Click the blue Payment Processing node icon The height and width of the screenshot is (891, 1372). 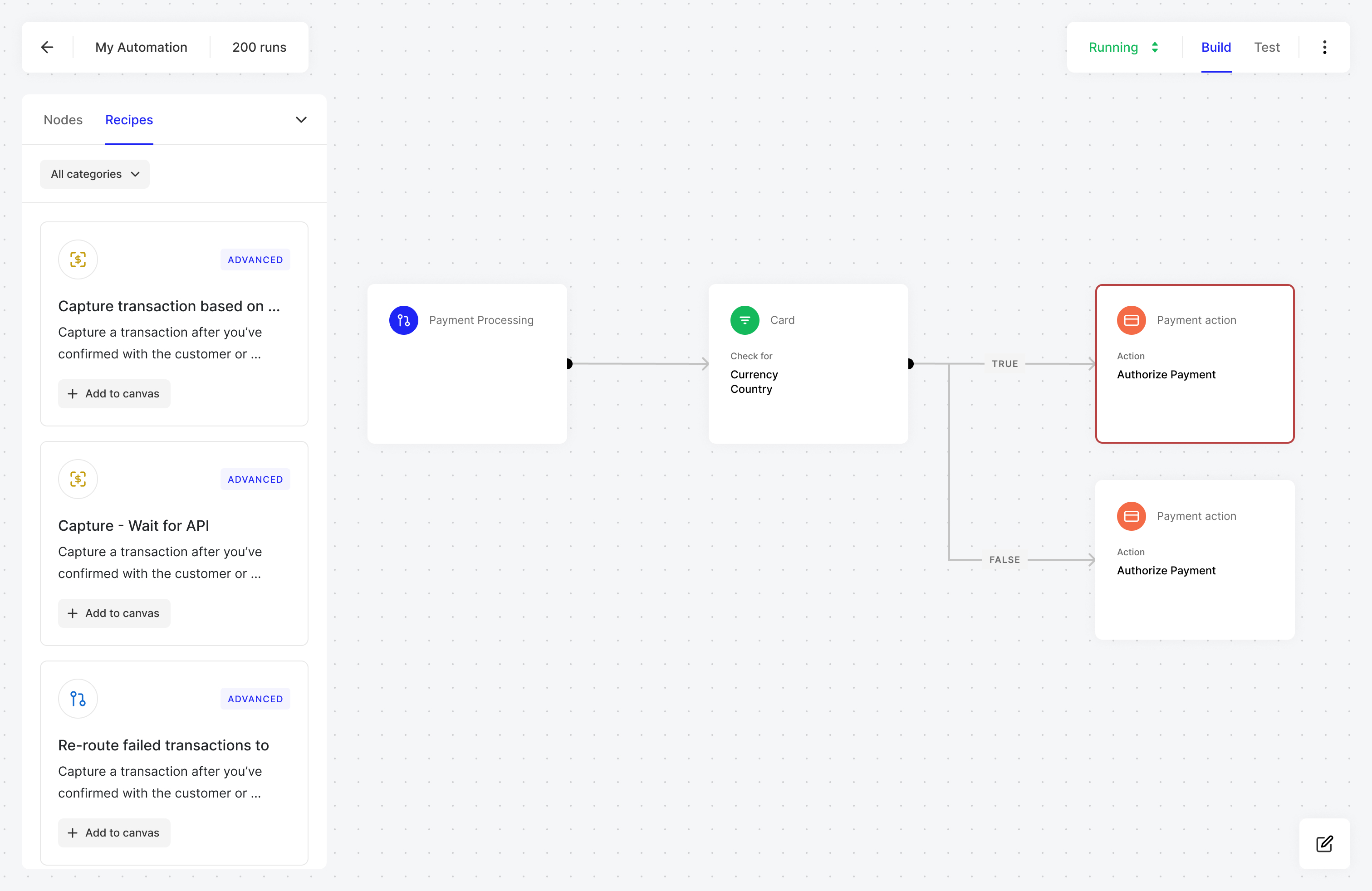[x=403, y=320]
